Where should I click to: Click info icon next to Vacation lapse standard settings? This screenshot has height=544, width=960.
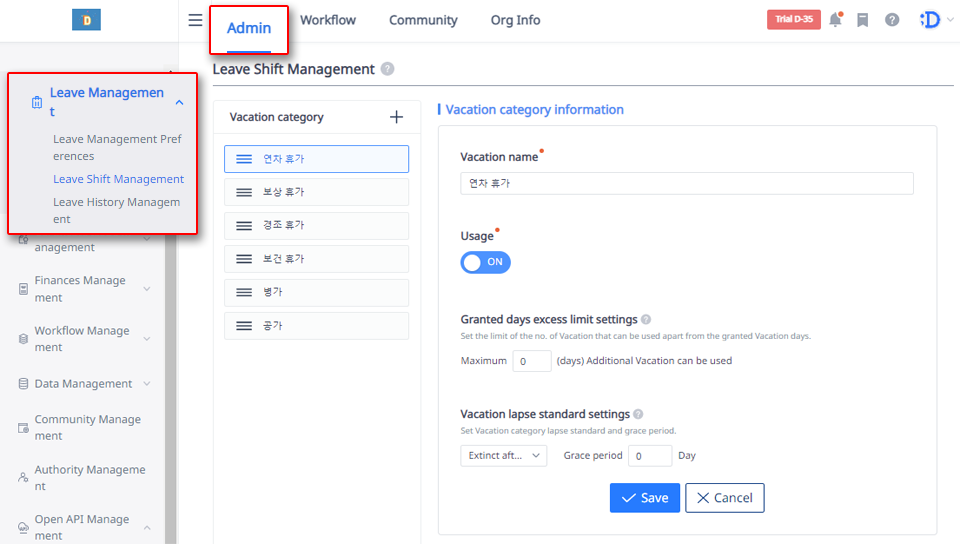pyautogui.click(x=638, y=414)
